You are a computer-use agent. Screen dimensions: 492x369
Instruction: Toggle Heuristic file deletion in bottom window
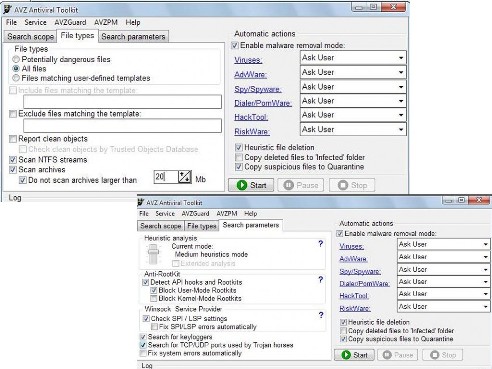click(343, 322)
